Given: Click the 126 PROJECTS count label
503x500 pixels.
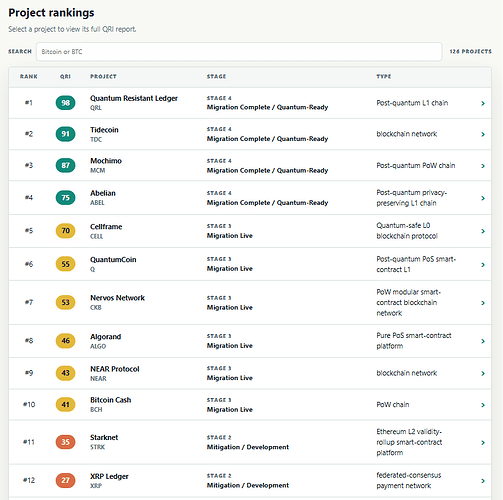Looking at the screenshot, I should pos(470,51).
